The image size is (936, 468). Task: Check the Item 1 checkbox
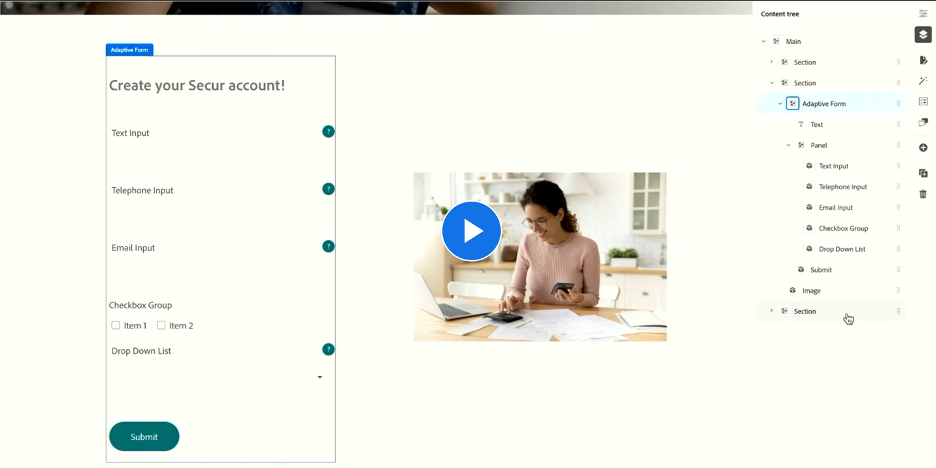point(116,325)
